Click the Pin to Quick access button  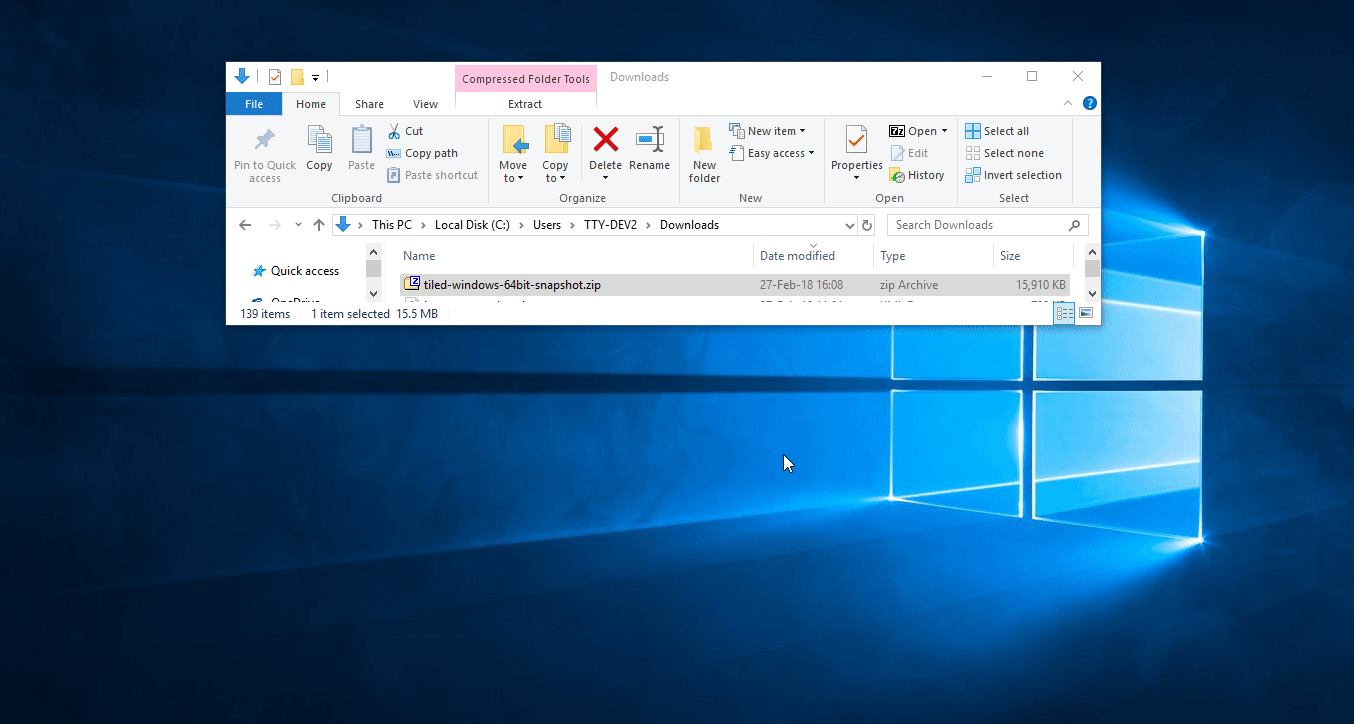pos(265,155)
